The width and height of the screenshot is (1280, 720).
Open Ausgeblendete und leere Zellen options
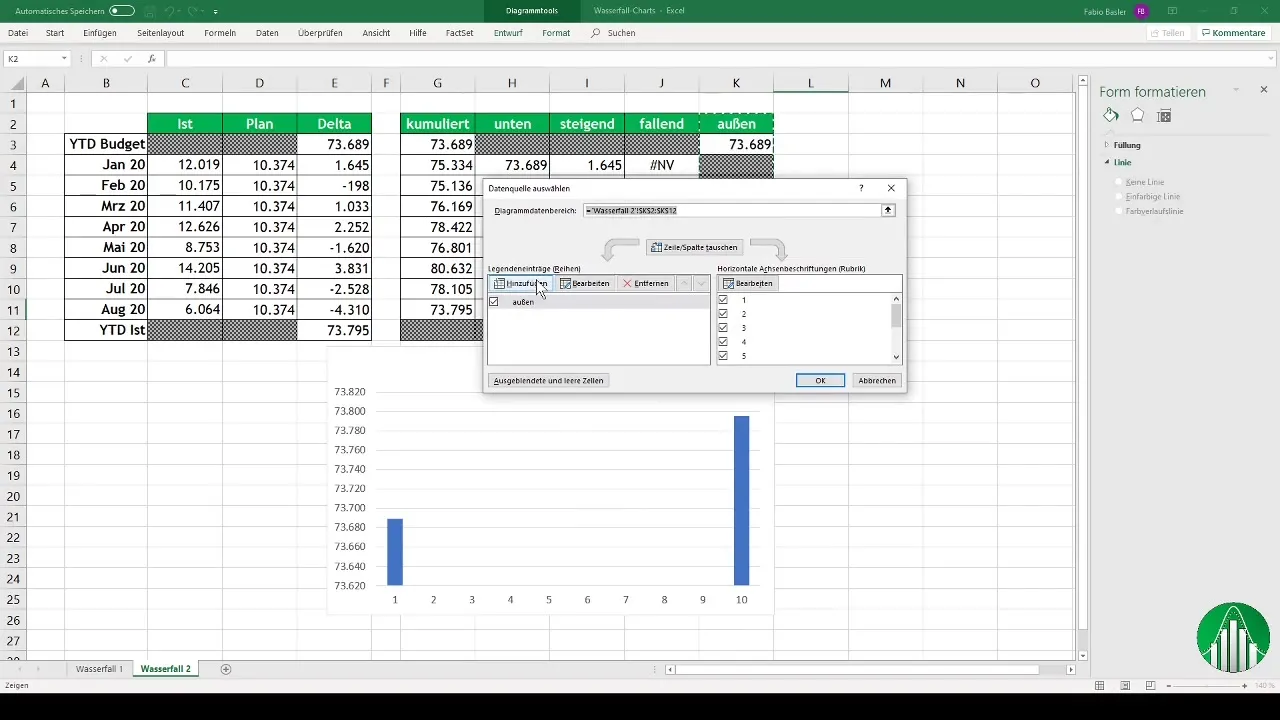click(x=548, y=381)
